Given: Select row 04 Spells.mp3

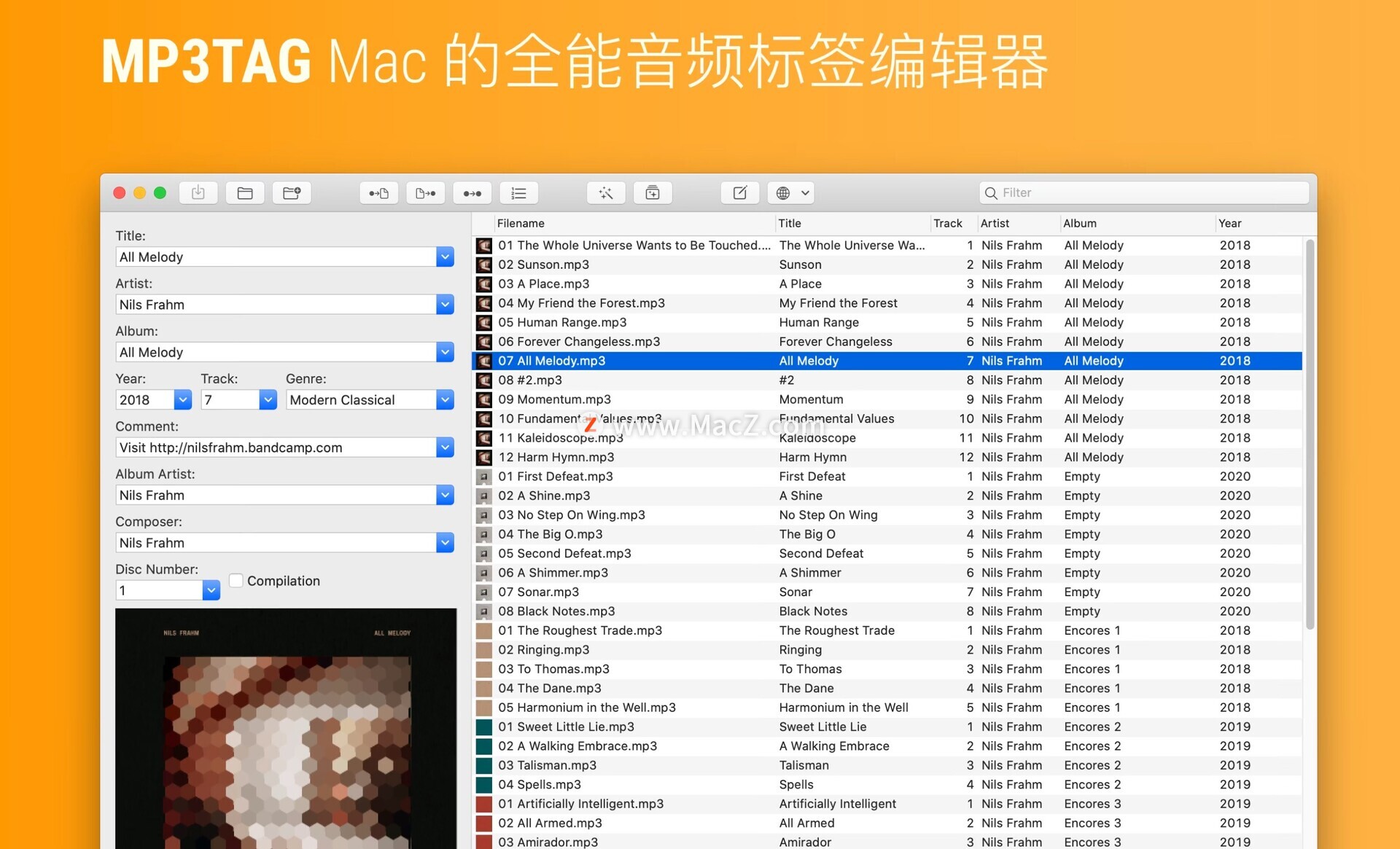Looking at the screenshot, I should click(887, 784).
